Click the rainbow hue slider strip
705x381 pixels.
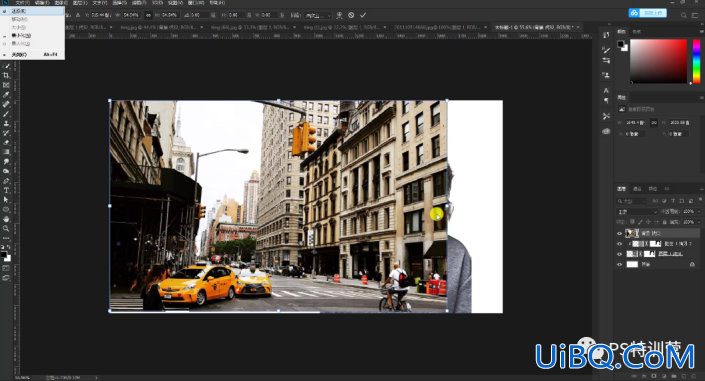tap(696, 61)
